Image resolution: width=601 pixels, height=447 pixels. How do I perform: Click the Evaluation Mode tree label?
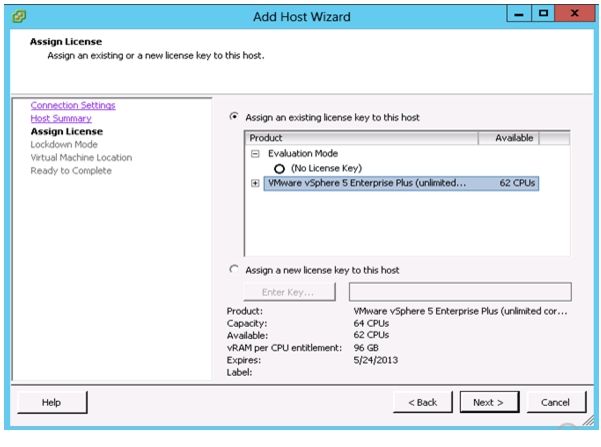[x=303, y=153]
